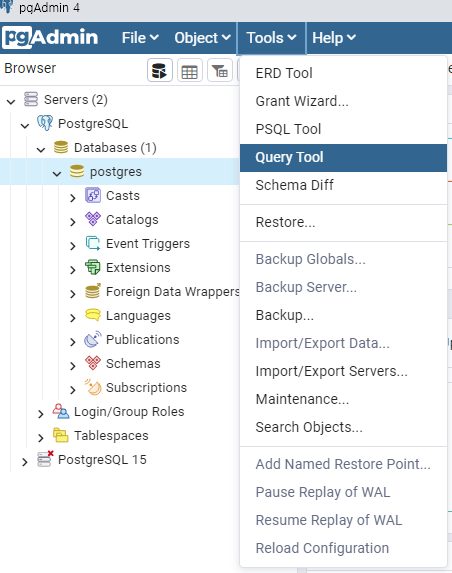
Task: Select the Login/Group Roles label
Action: point(129,412)
